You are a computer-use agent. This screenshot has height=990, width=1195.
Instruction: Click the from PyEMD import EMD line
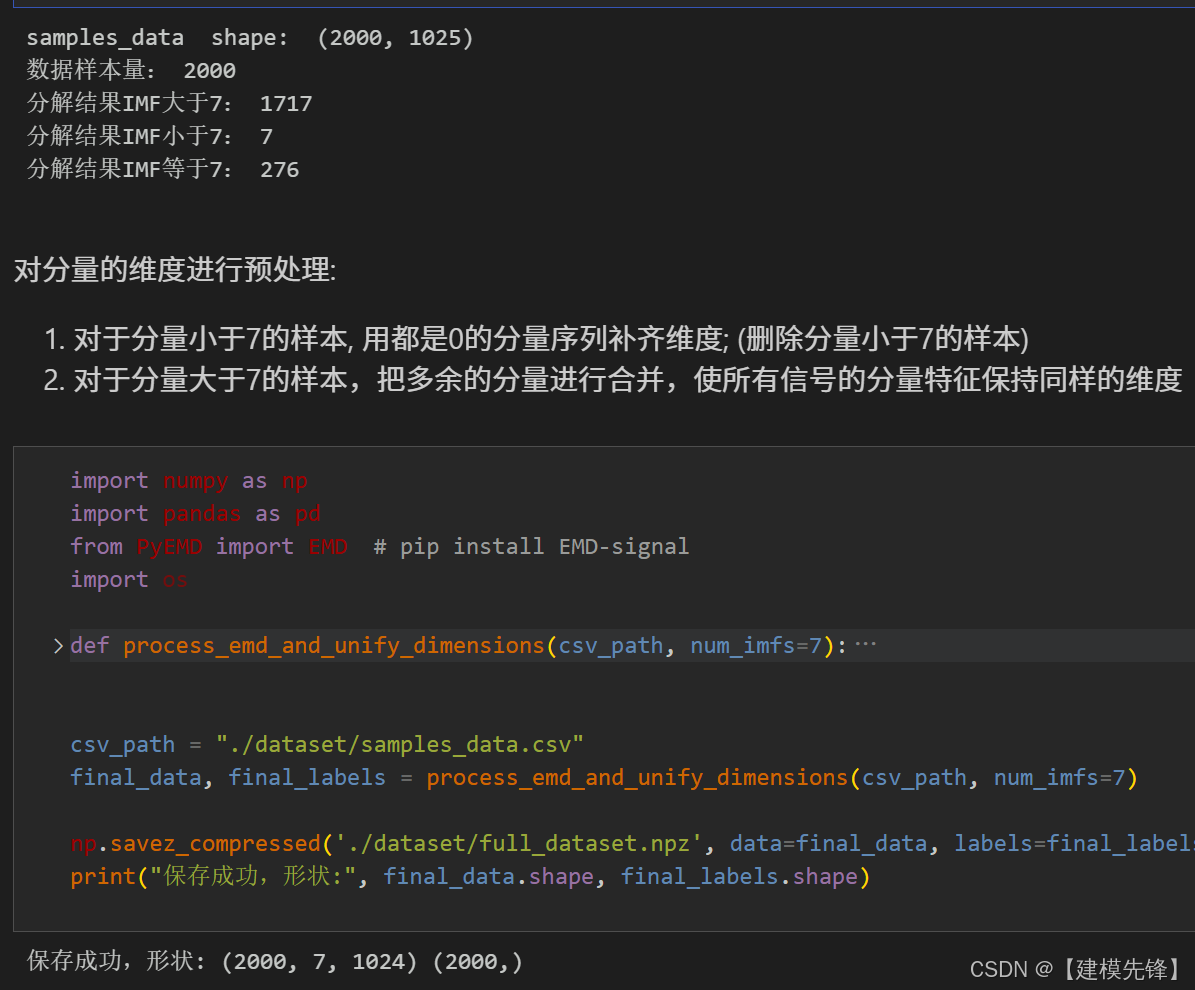click(x=209, y=546)
